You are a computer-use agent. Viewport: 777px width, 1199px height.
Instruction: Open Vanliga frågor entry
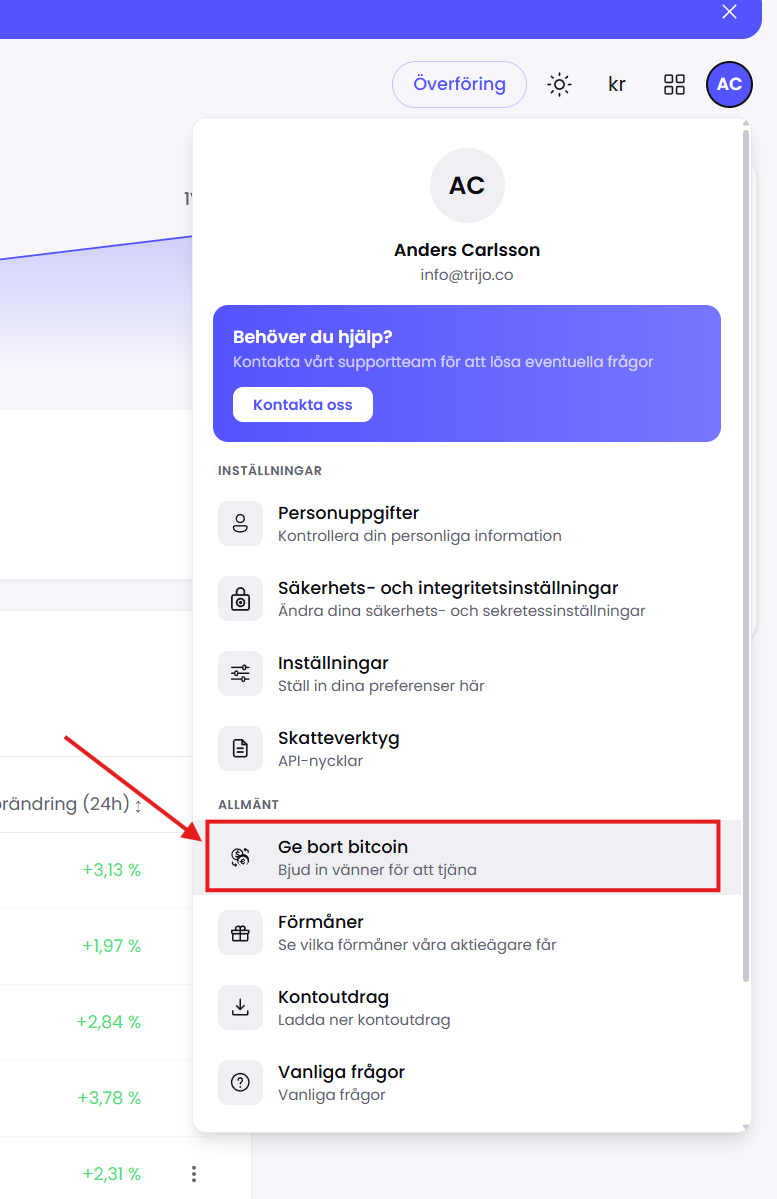pos(467,1083)
